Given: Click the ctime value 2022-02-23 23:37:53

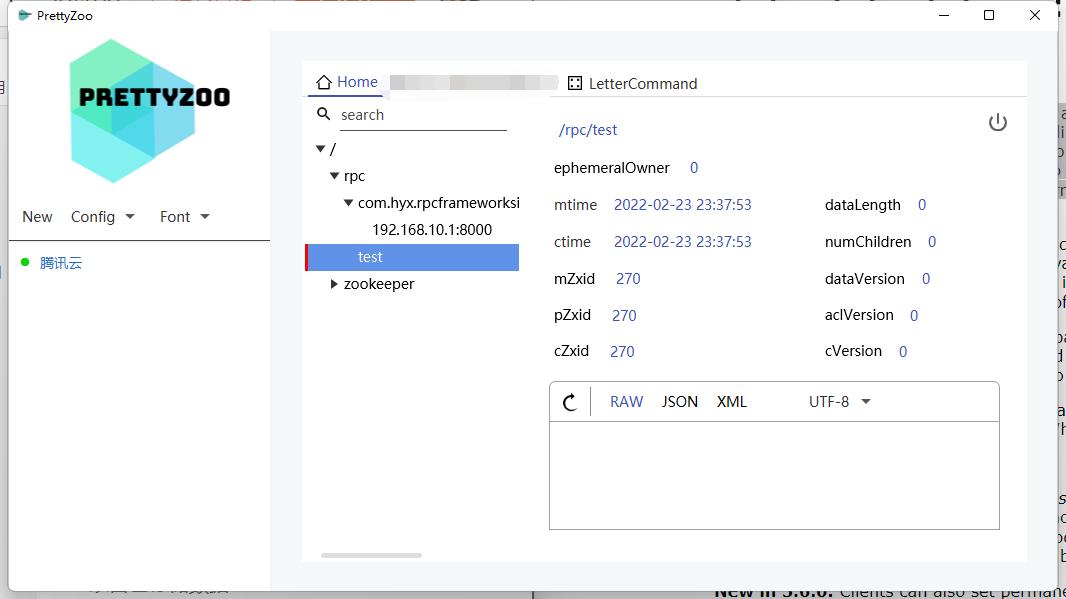Looking at the screenshot, I should [x=683, y=242].
